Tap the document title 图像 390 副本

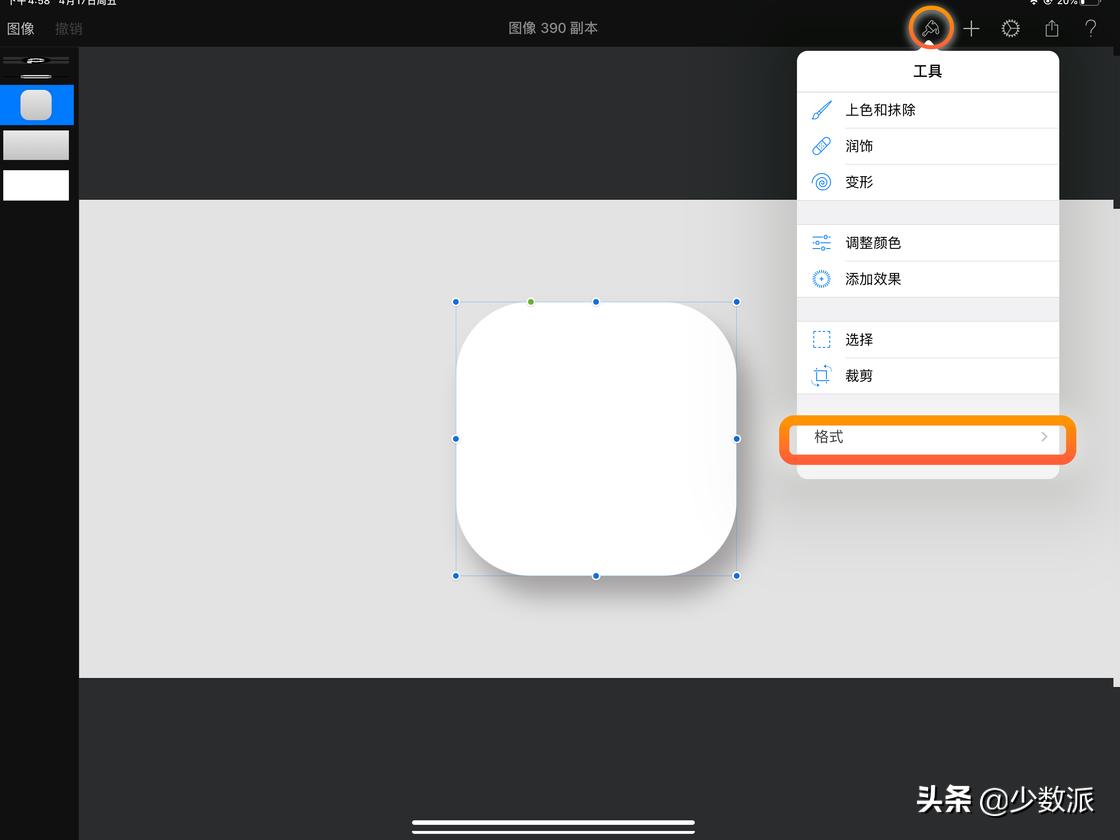pyautogui.click(x=553, y=28)
